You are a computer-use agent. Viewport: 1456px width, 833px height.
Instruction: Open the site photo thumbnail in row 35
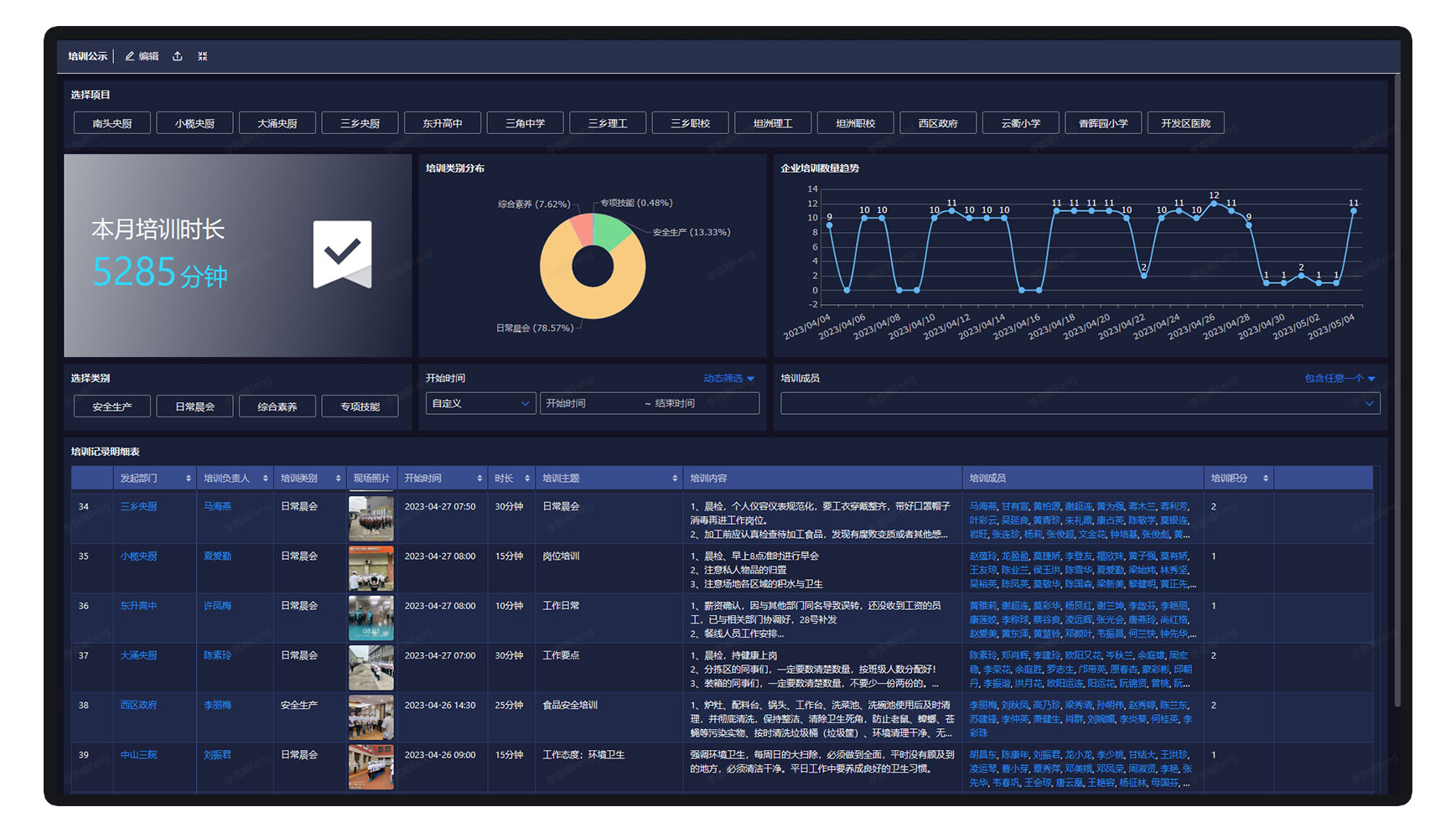point(370,568)
